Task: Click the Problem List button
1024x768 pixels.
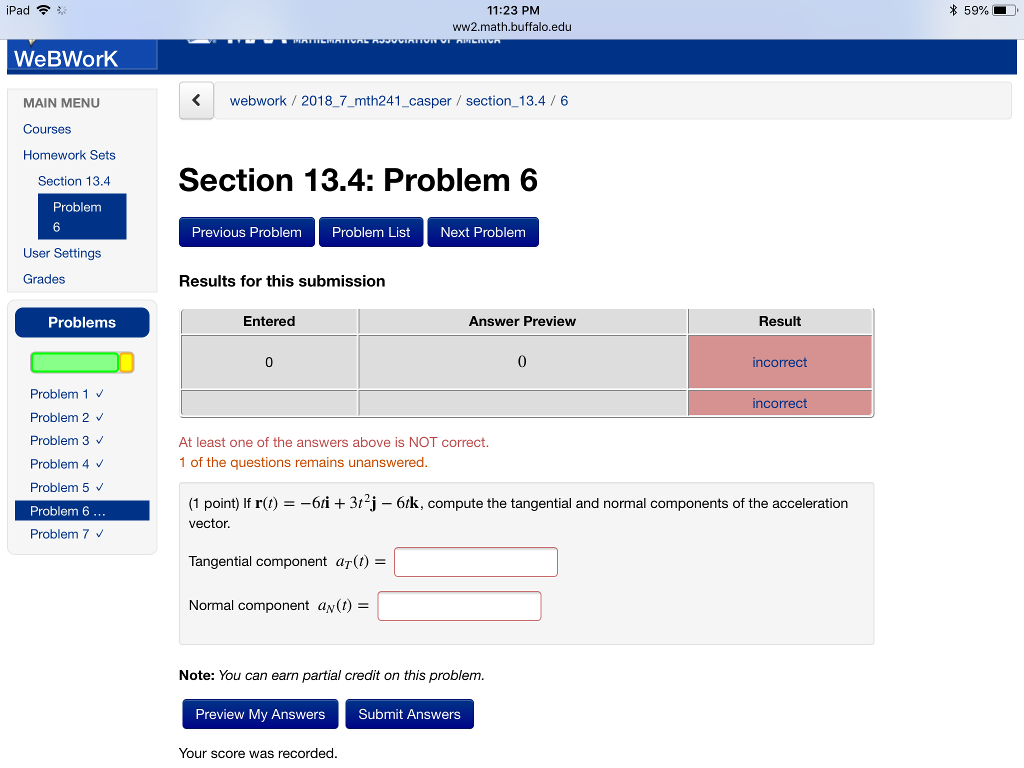Action: [x=371, y=232]
